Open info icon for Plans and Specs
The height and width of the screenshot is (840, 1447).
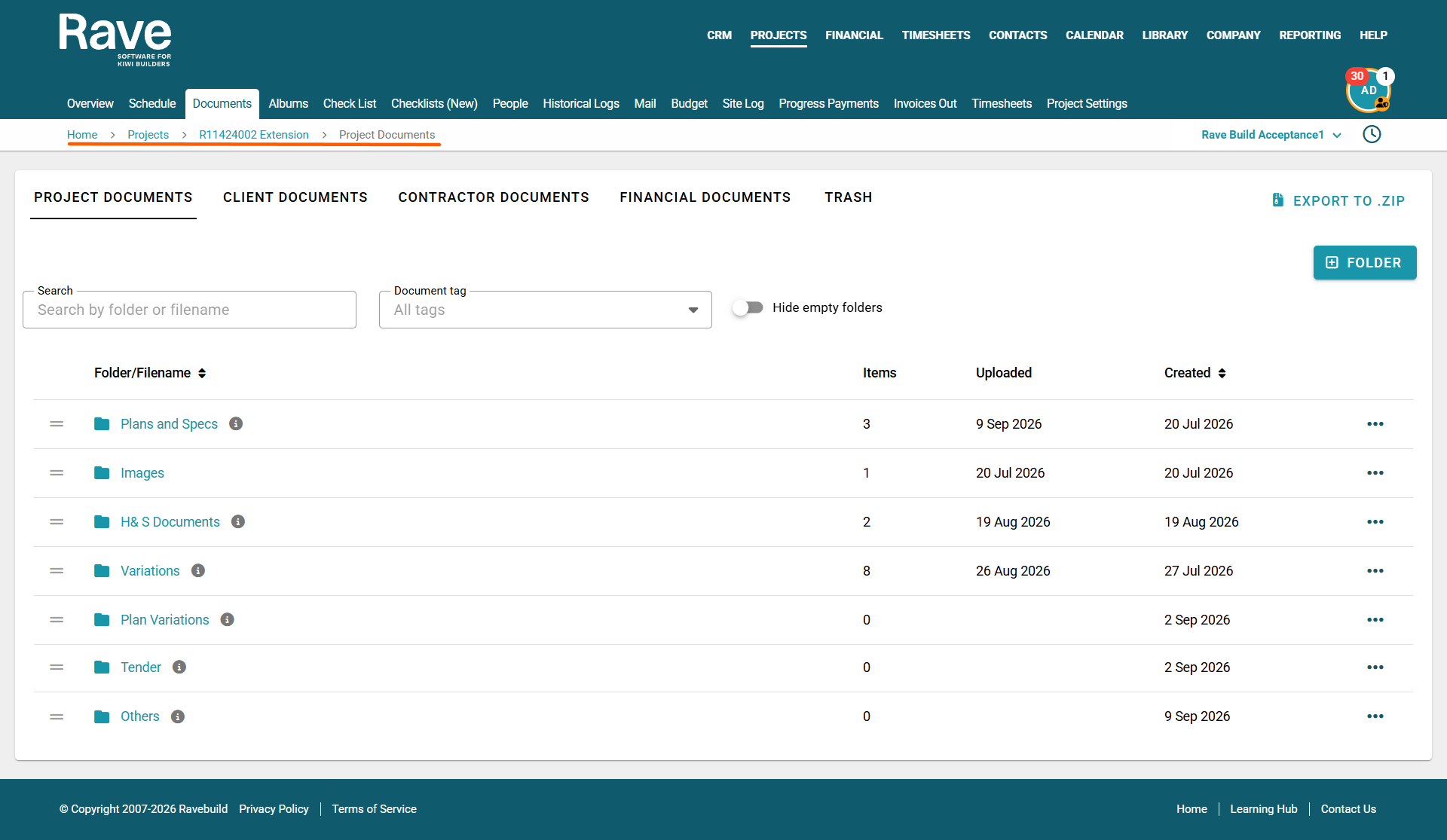(x=236, y=423)
